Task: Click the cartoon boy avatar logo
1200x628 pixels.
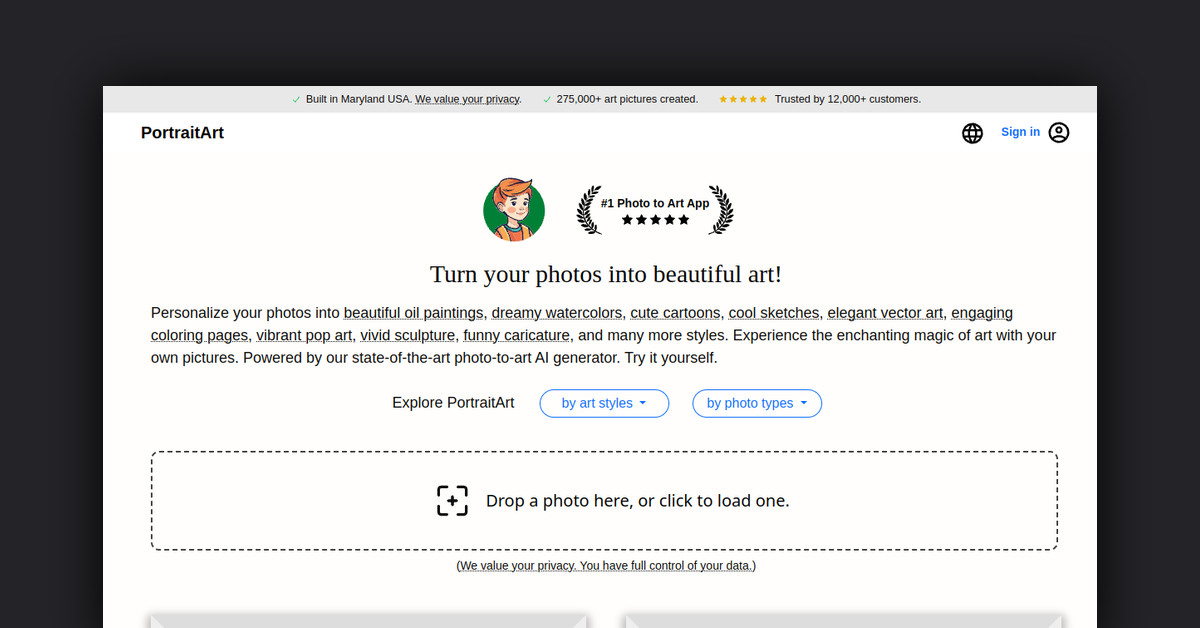Action: [514, 210]
